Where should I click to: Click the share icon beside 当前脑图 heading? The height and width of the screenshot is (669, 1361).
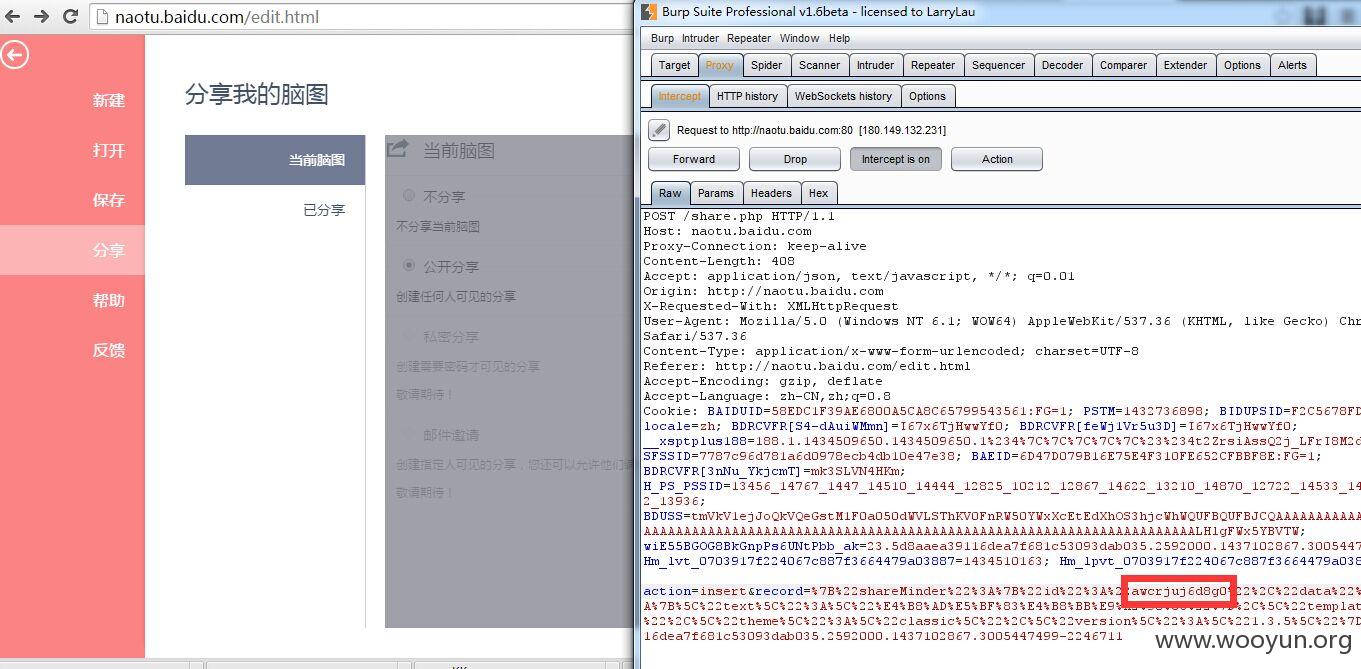coord(398,148)
